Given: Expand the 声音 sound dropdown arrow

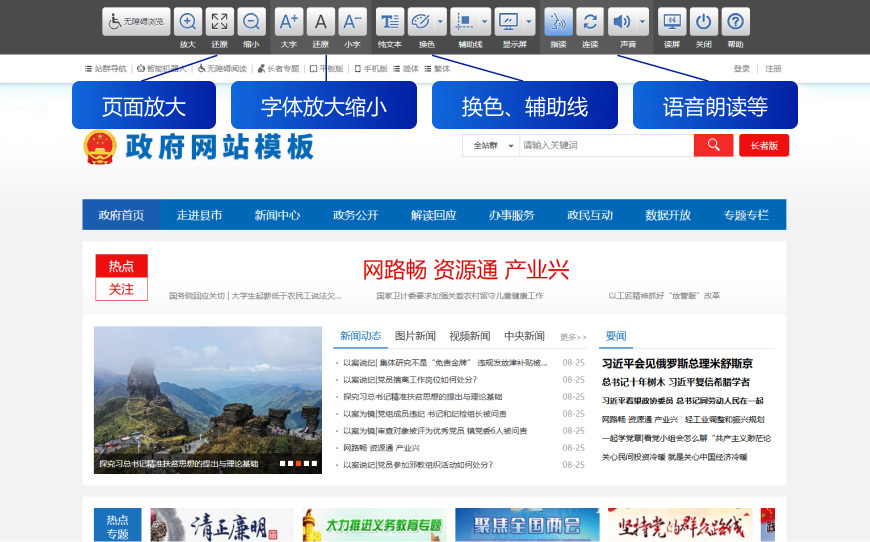Looking at the screenshot, I should tap(642, 21).
